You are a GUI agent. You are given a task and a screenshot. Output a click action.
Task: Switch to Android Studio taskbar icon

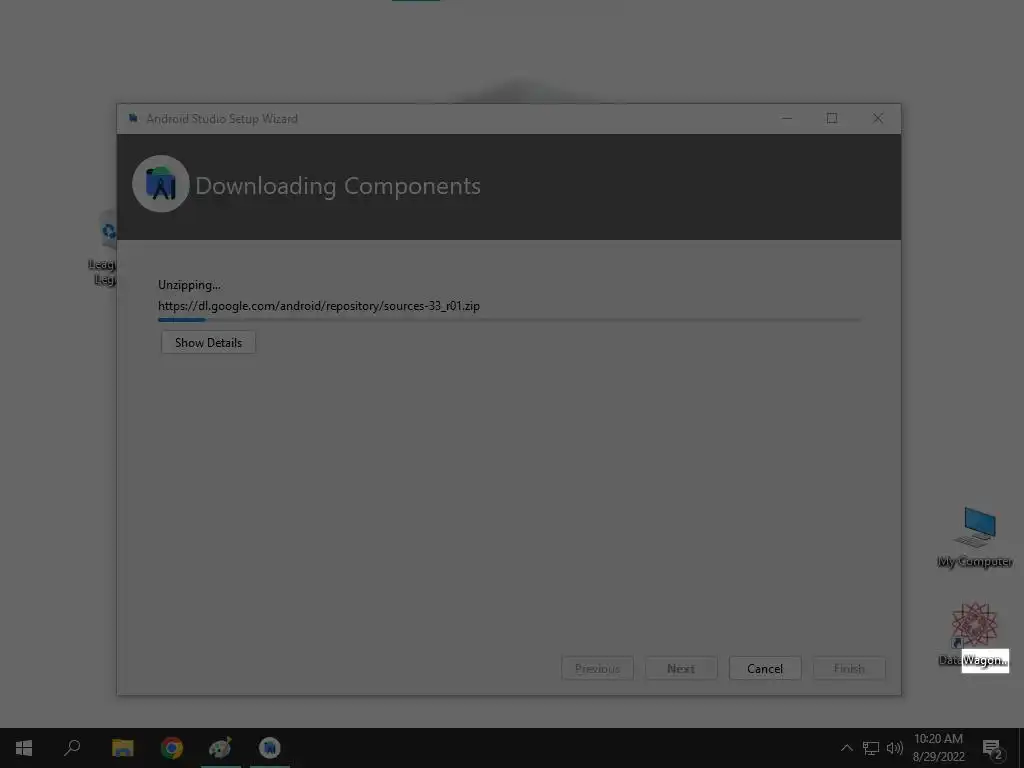(x=270, y=748)
